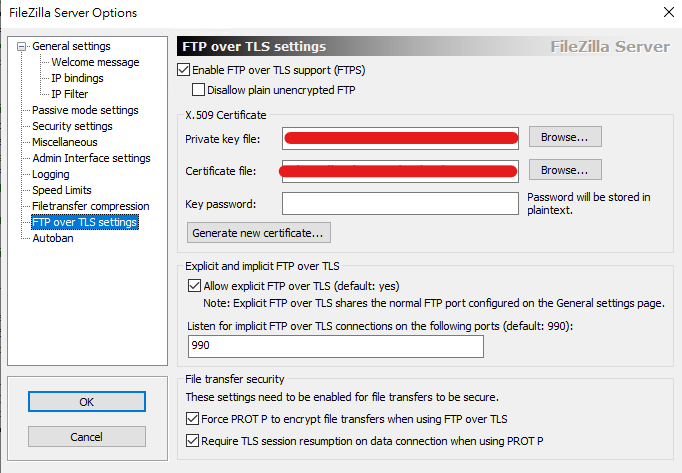The width and height of the screenshot is (682, 473).
Task: Toggle Force PROT P encryption checkbox
Action: click(x=193, y=419)
